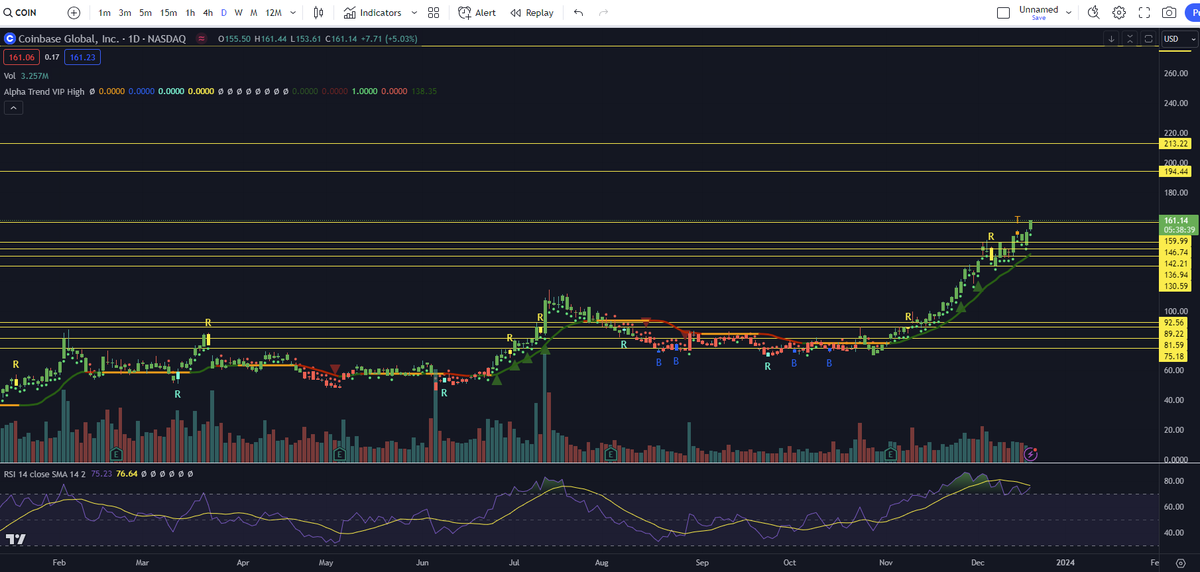Image resolution: width=1200 pixels, height=572 pixels.
Task: Click the yellow T signal above latest candle
Action: click(x=1018, y=218)
